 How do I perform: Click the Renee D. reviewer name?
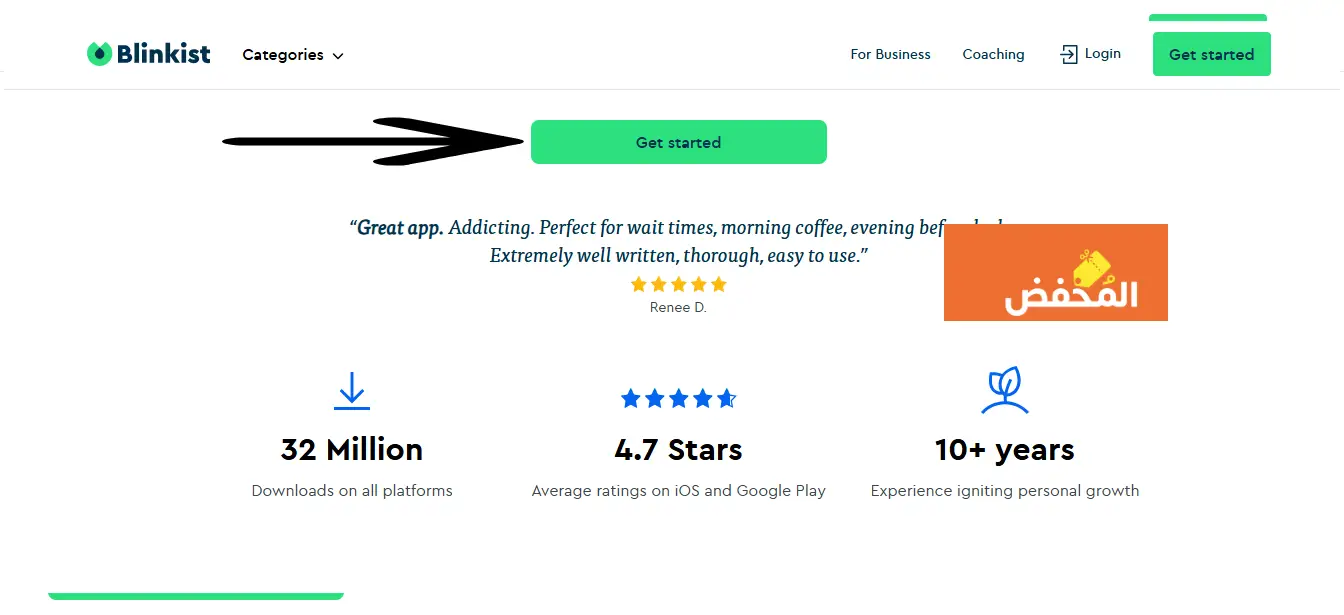coord(678,307)
